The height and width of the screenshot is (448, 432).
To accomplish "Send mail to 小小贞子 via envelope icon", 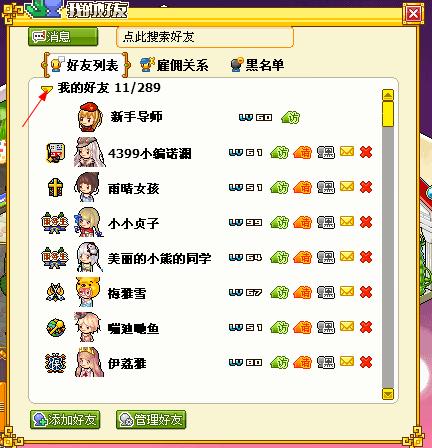I will pyautogui.click(x=347, y=221).
